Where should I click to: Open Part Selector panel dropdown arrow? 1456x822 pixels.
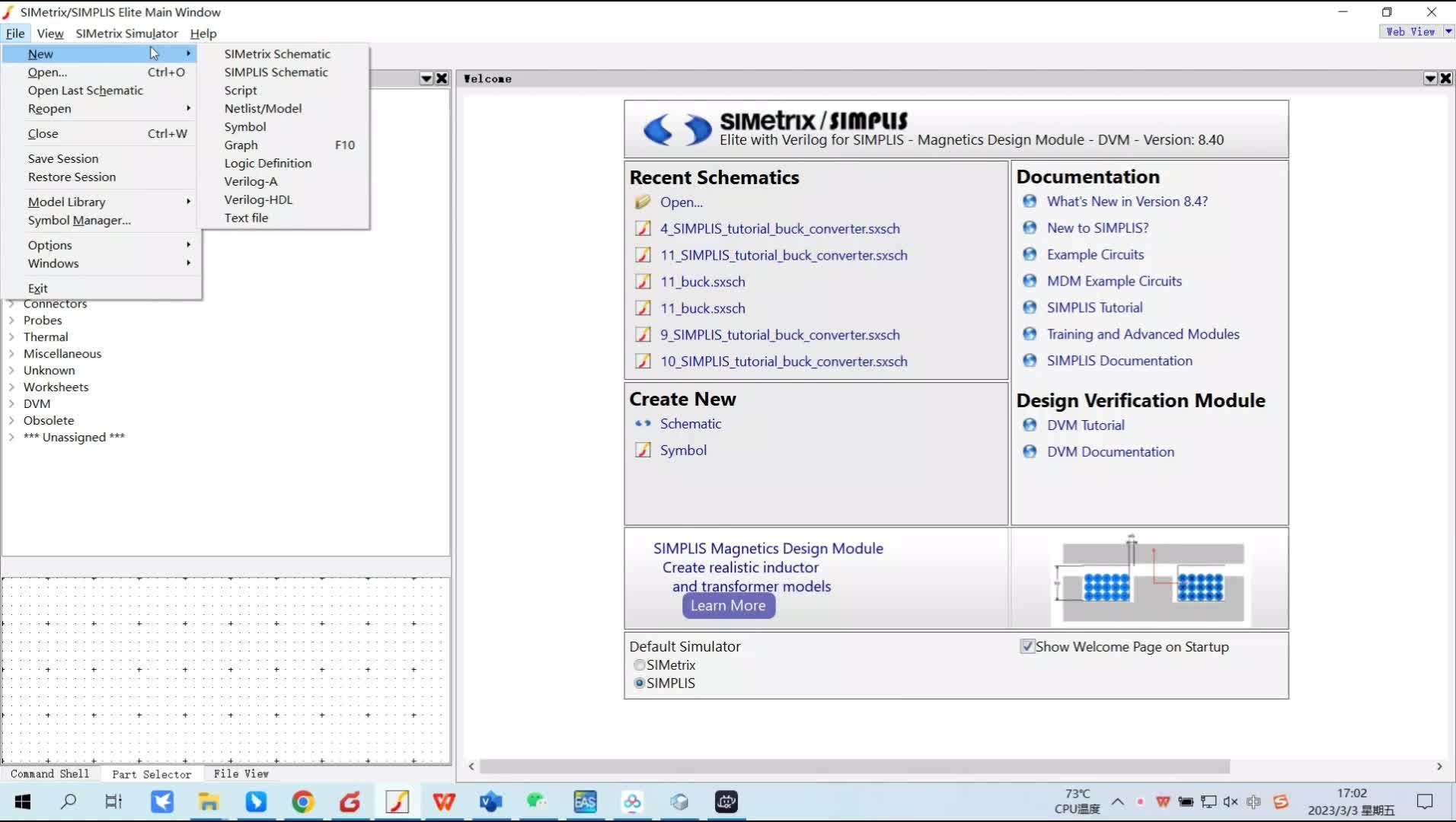point(426,78)
